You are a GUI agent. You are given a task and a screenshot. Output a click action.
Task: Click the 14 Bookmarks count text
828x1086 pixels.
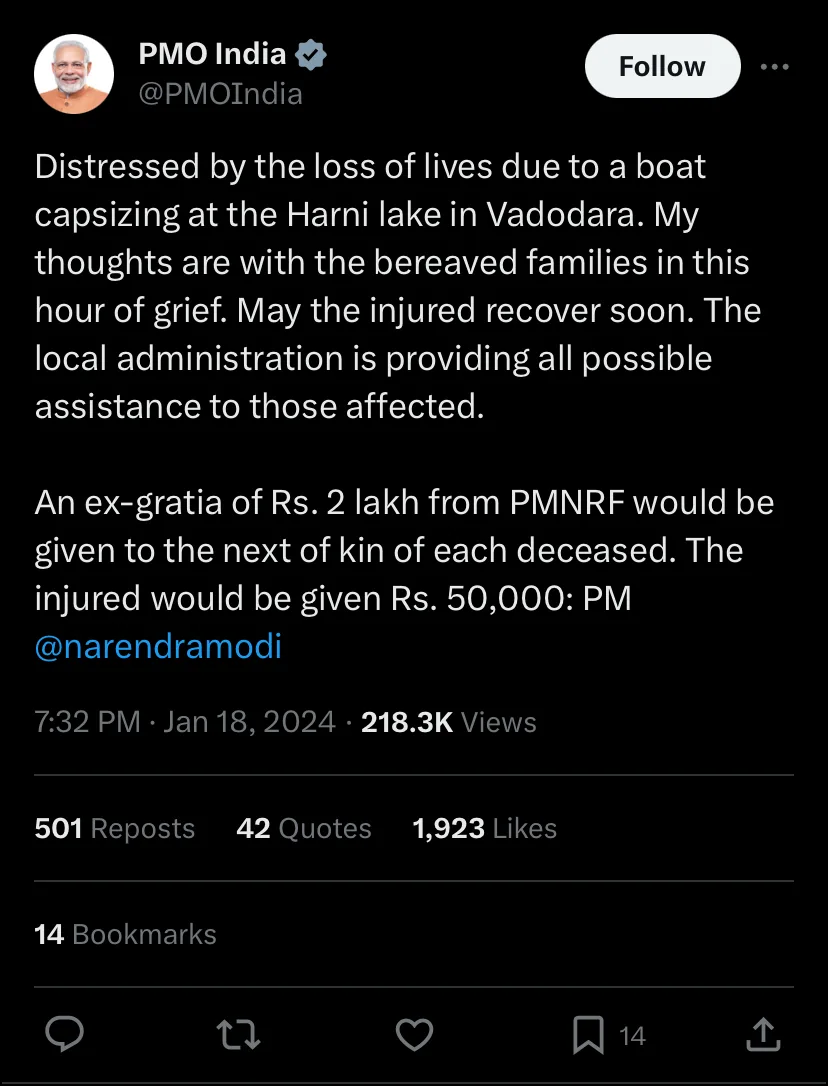point(125,934)
